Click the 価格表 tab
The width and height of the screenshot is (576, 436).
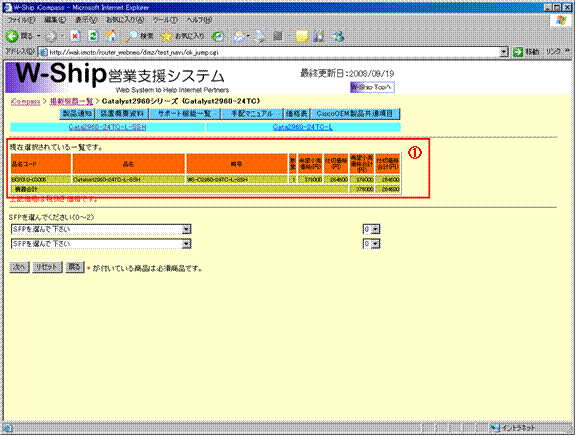click(297, 113)
